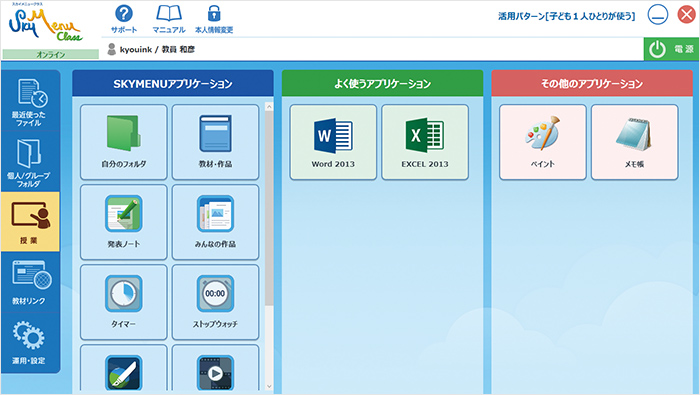Click the kyouink / 教員 和彦 user name
Viewport: 700px width, 395px height.
coord(157,49)
